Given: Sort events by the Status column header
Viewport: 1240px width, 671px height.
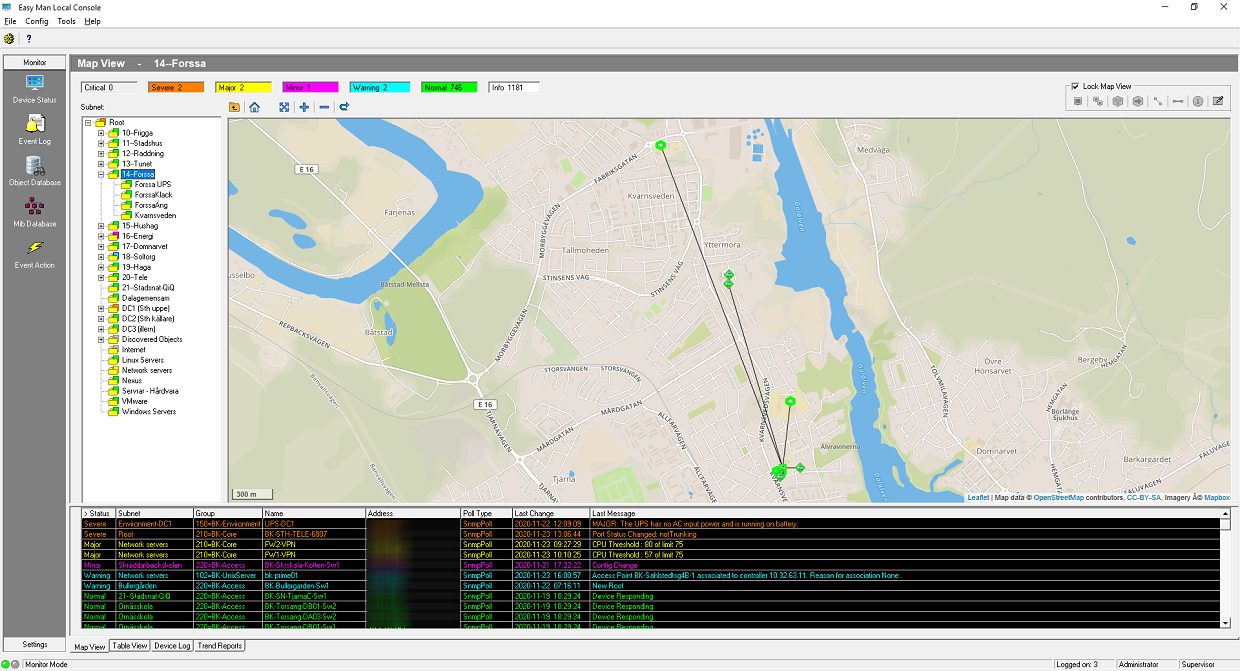Looking at the screenshot, I should pos(98,513).
